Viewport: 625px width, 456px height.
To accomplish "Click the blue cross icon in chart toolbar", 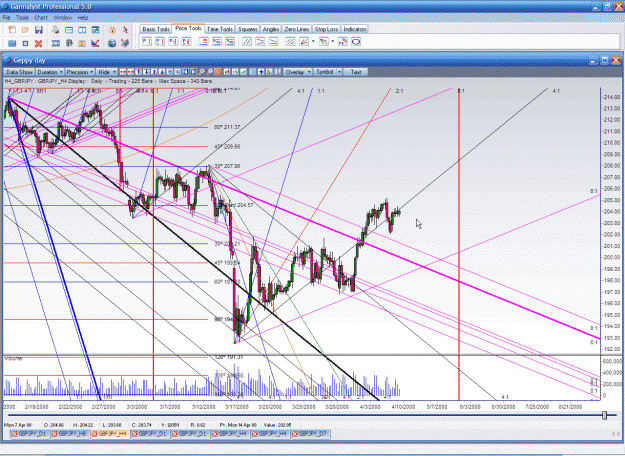I will coord(261,72).
